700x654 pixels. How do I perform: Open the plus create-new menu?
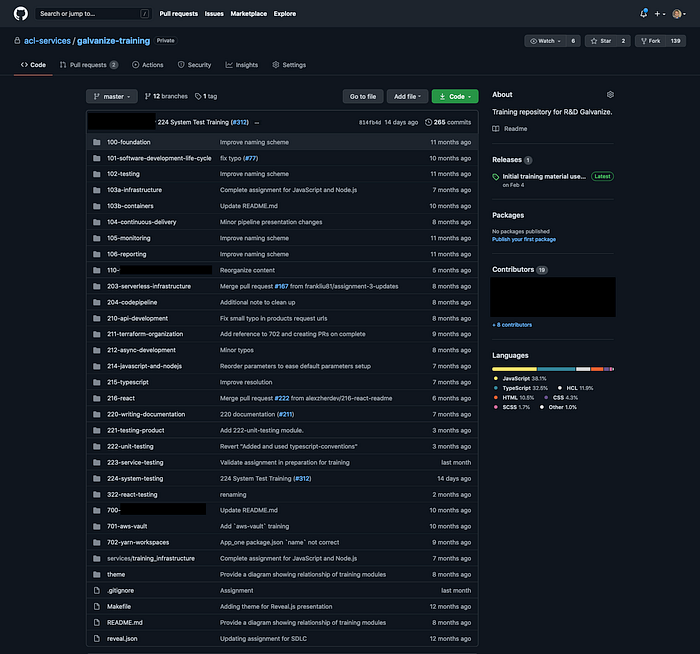659,14
